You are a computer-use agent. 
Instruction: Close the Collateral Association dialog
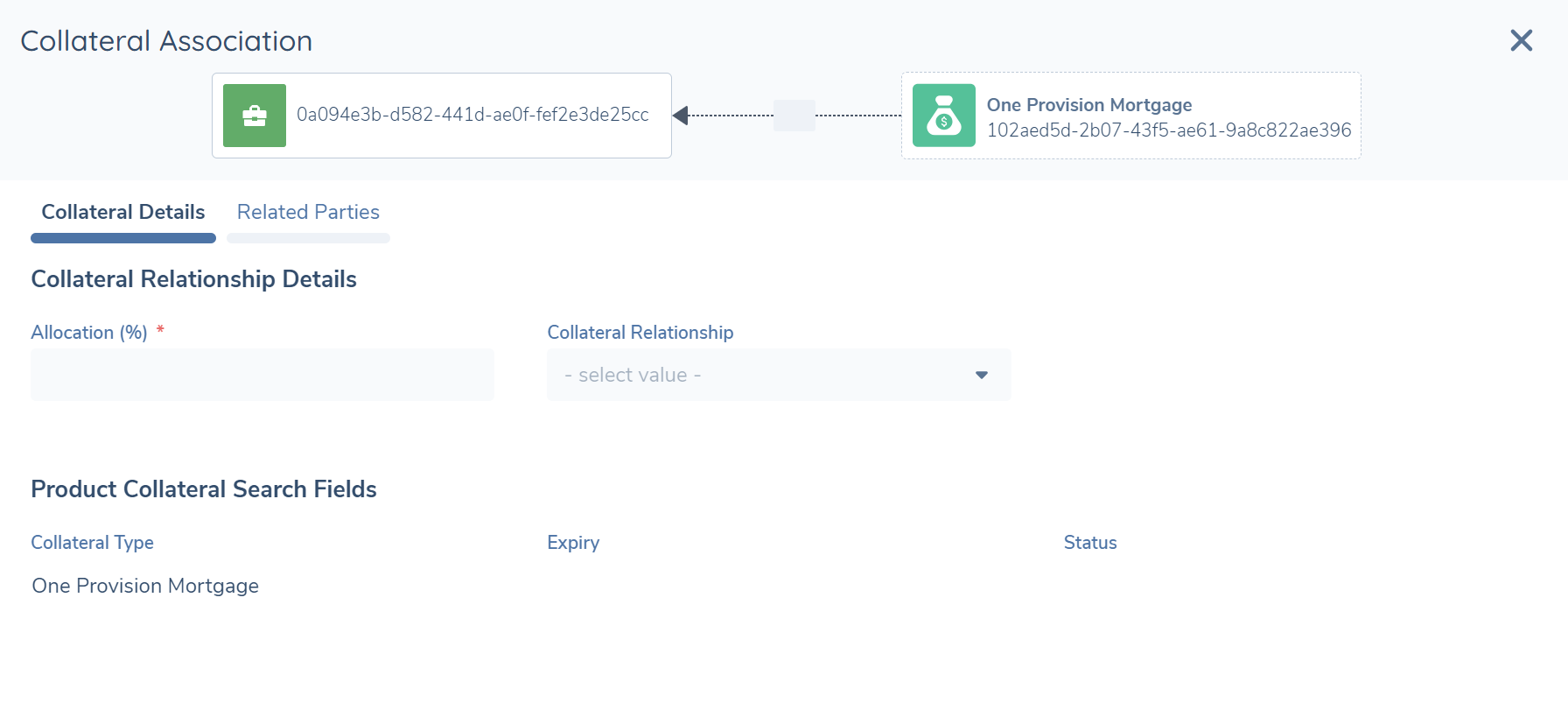click(1521, 40)
